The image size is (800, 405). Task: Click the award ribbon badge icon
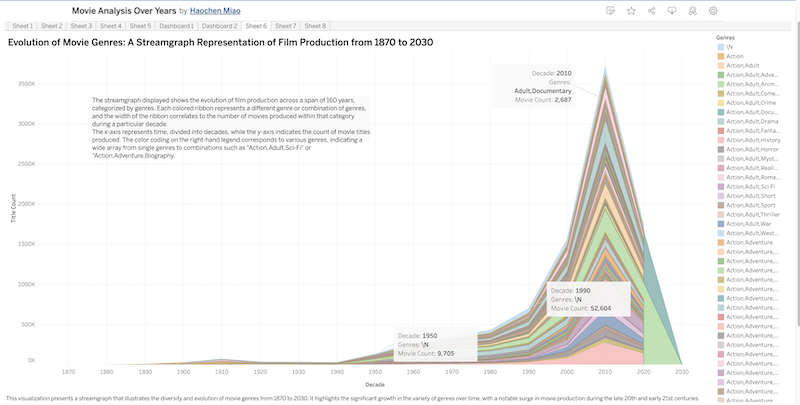pyautogui.click(x=692, y=10)
